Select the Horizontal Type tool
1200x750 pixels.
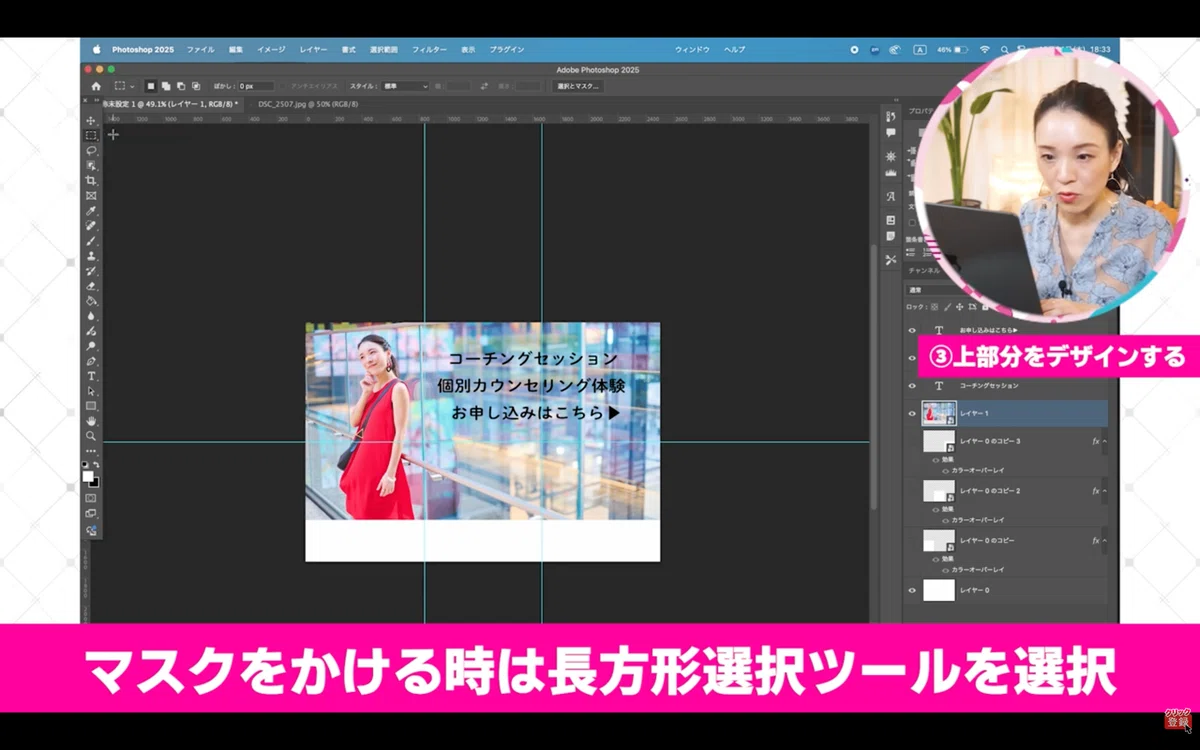click(91, 376)
